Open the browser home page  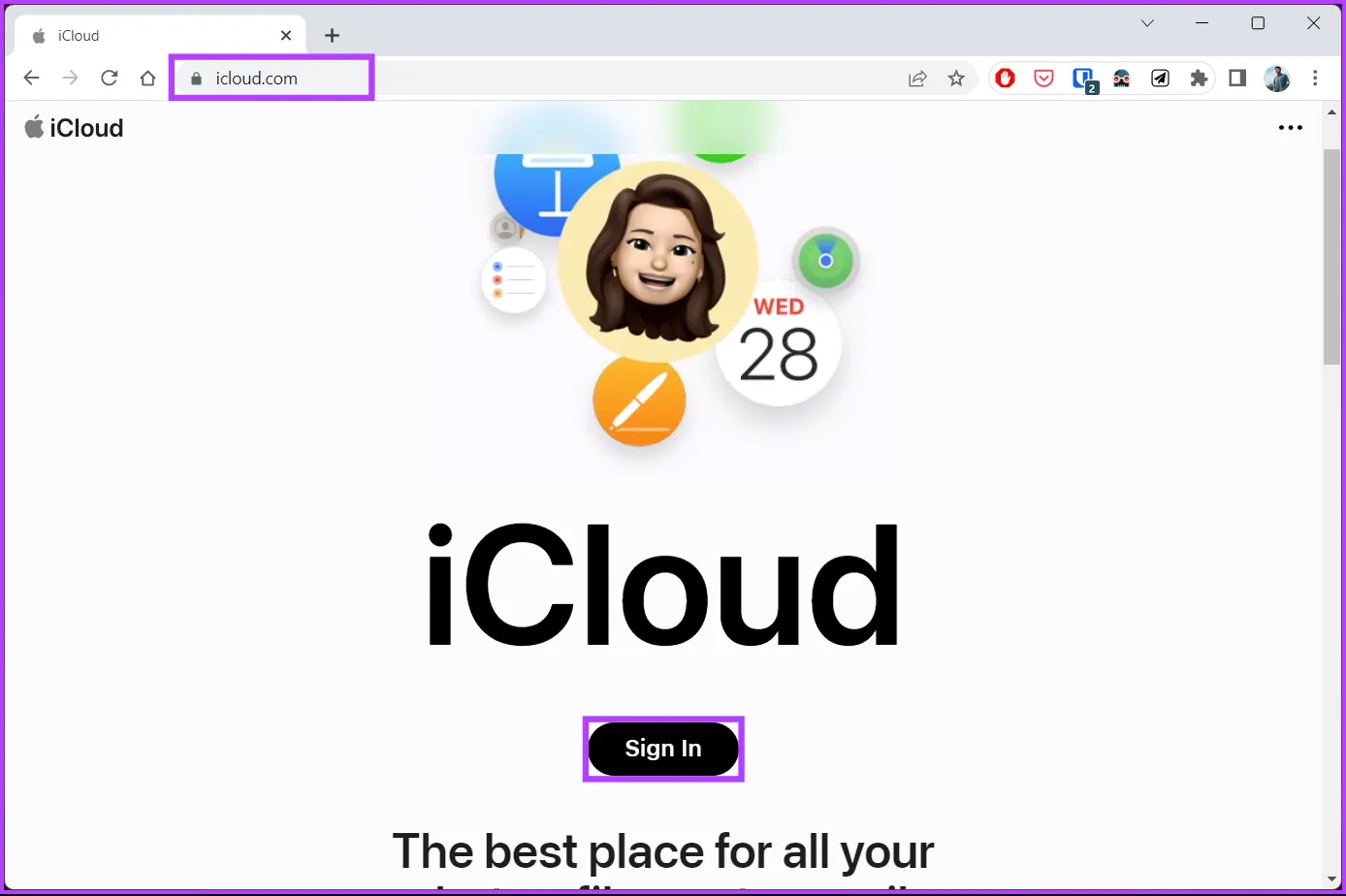click(147, 79)
